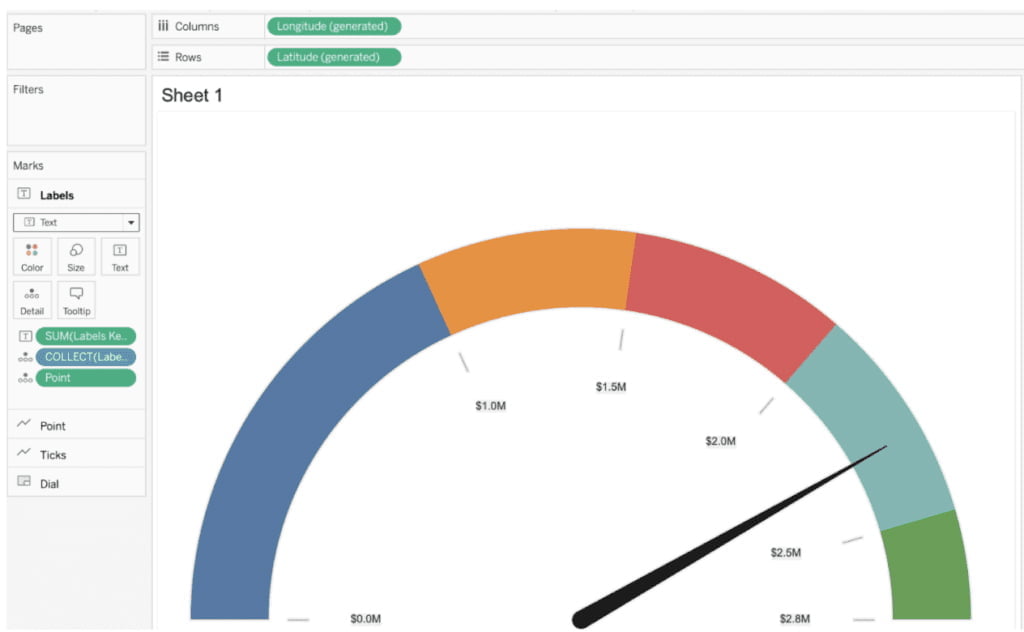Open the Size mark card

76,256
